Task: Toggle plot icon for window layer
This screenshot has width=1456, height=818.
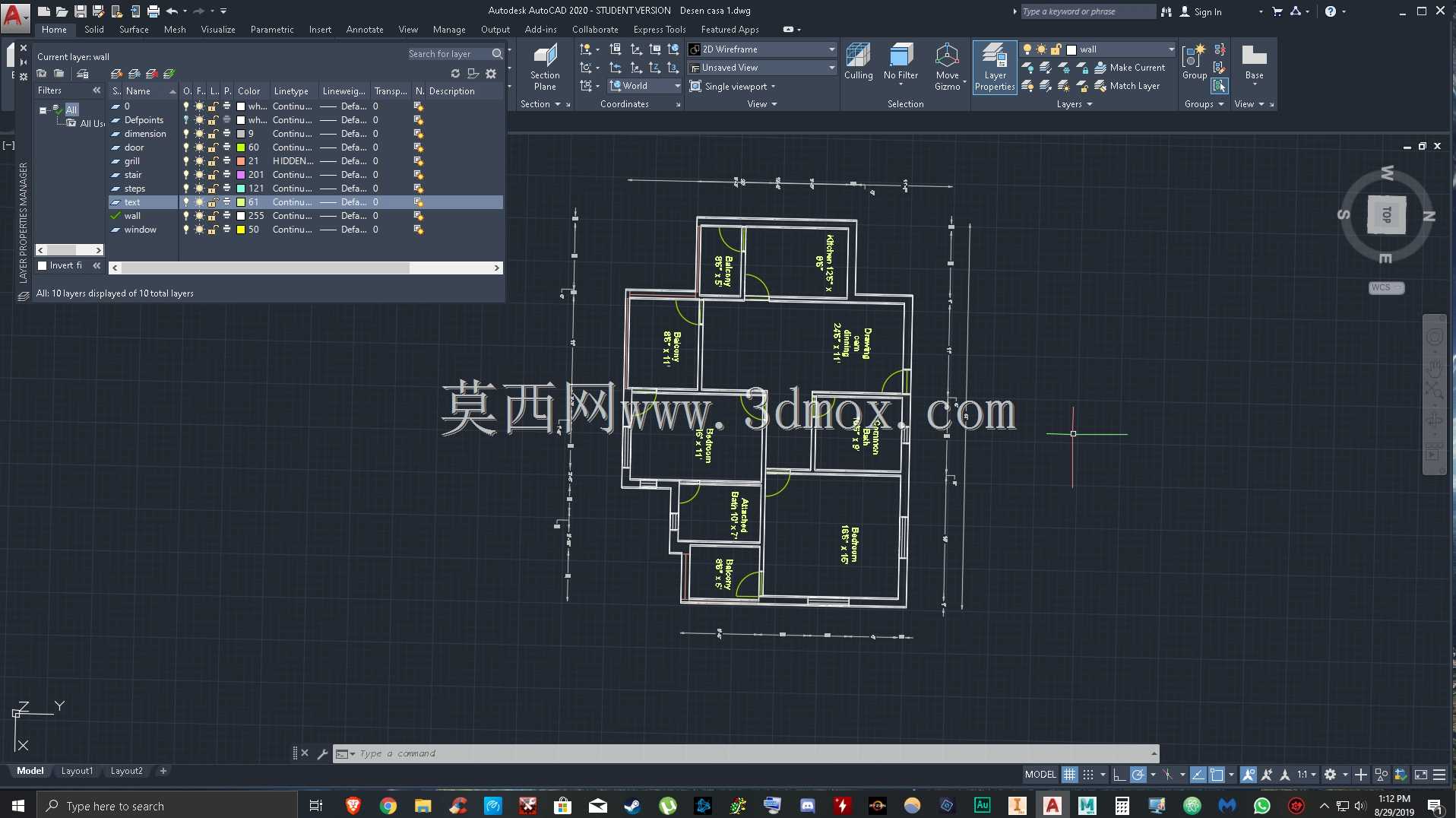Action: (x=226, y=230)
